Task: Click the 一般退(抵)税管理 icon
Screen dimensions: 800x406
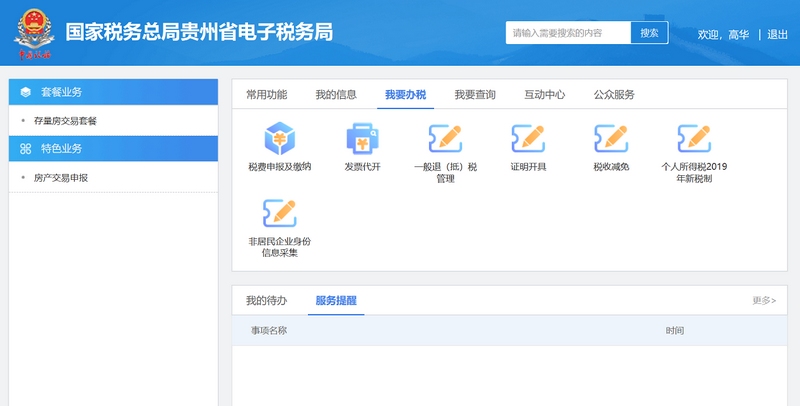Action: click(445, 138)
